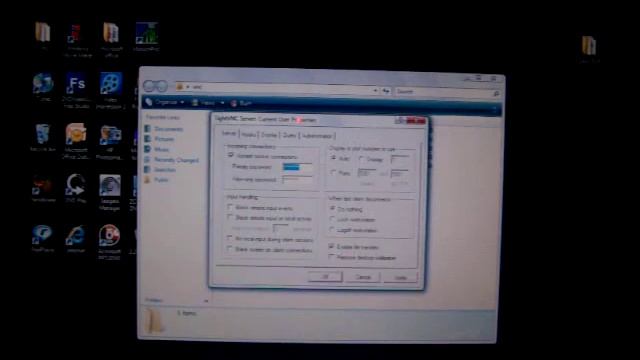Enable Remove desktop wallpaper checkbox
The image size is (640, 360).
point(331,257)
